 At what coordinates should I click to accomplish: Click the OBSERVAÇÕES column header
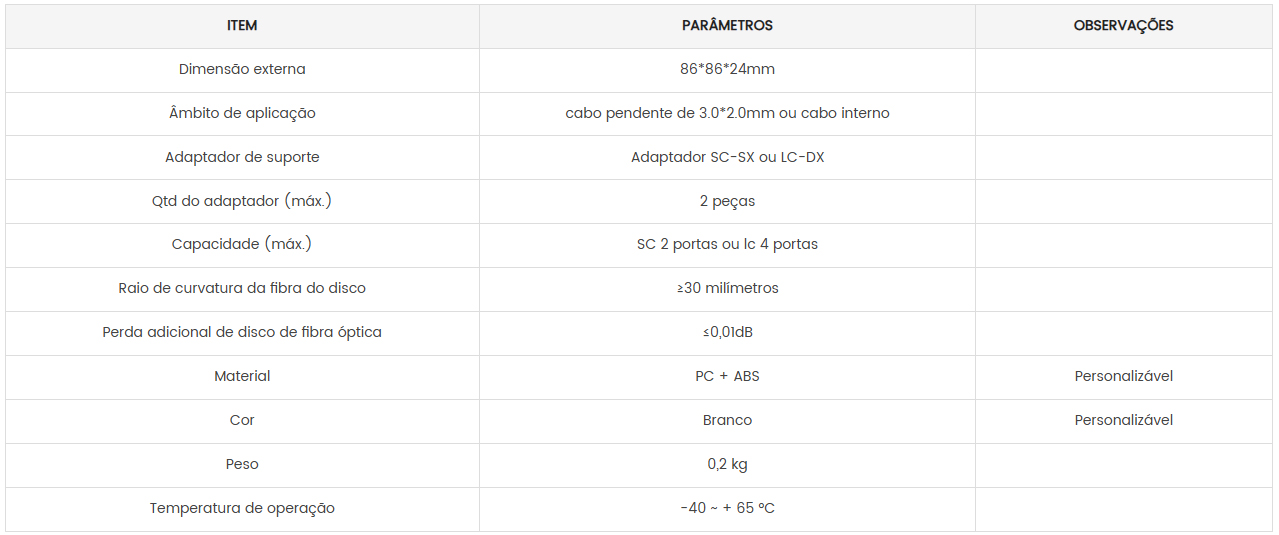(x=1124, y=26)
